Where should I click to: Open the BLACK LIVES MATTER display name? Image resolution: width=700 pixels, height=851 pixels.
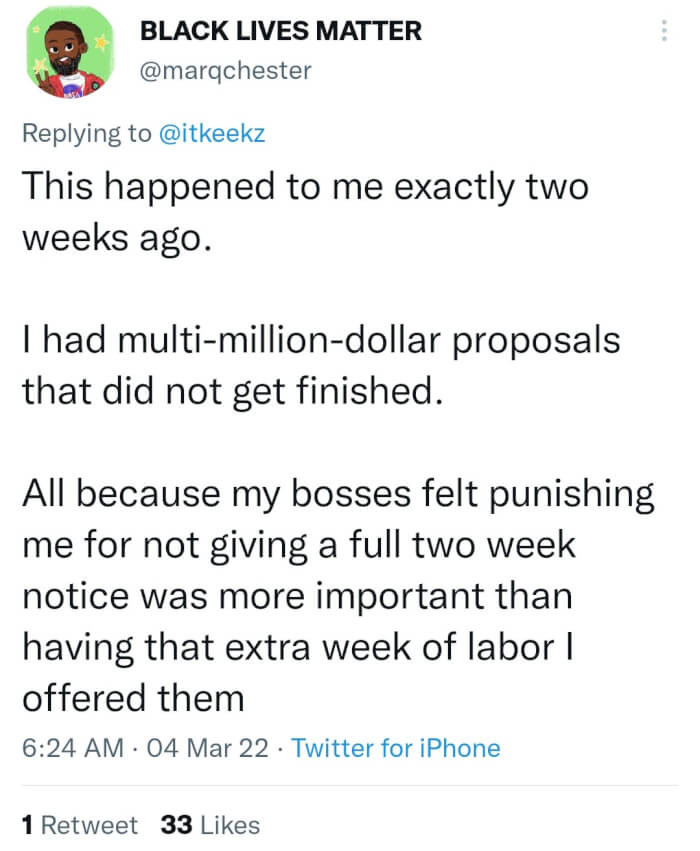(281, 31)
